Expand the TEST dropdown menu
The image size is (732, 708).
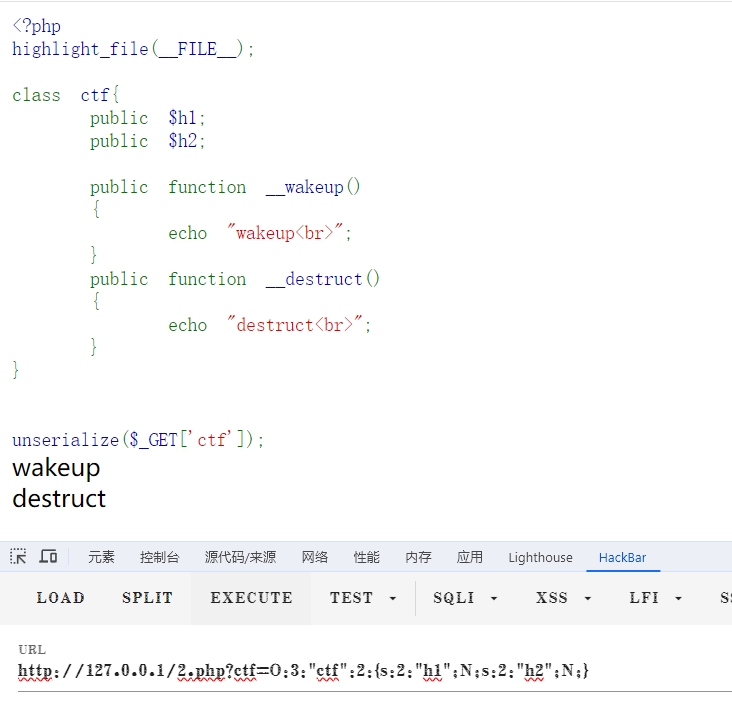(363, 598)
